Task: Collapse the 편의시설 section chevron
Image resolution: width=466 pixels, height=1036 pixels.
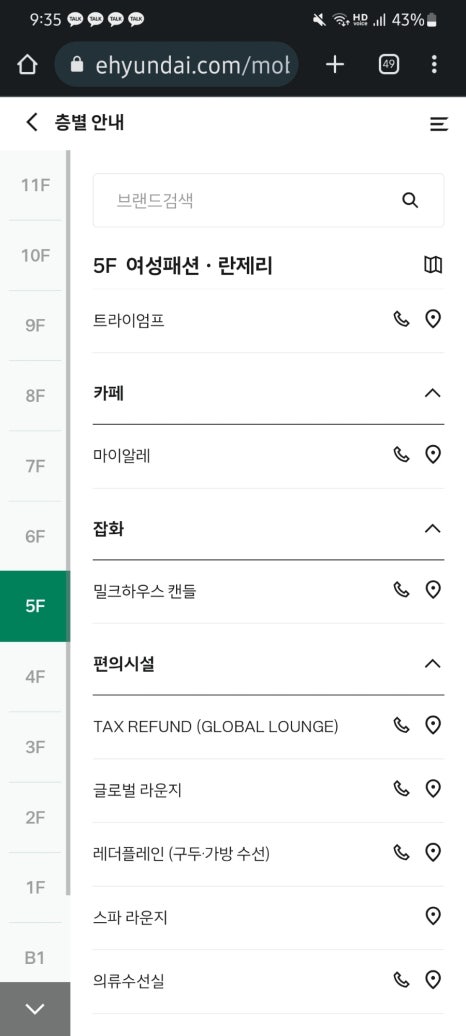Action: (x=432, y=664)
